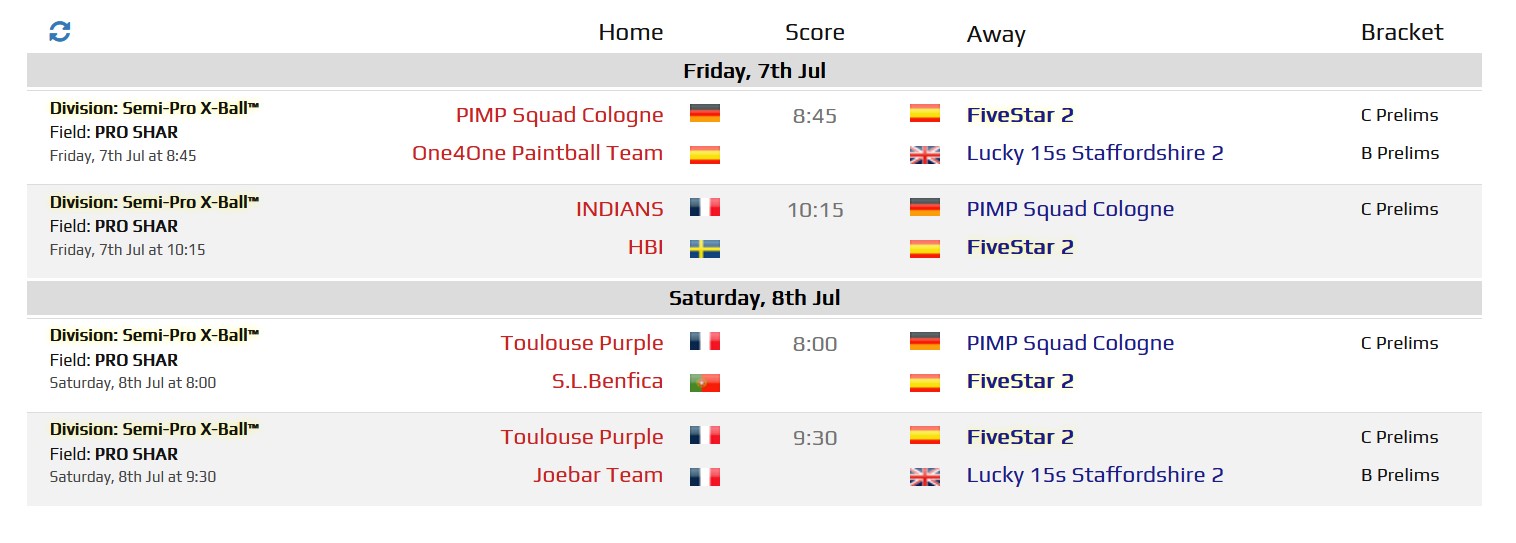Click the Saturday, 8th Jul date header
This screenshot has width=1516, height=543.
(754, 298)
